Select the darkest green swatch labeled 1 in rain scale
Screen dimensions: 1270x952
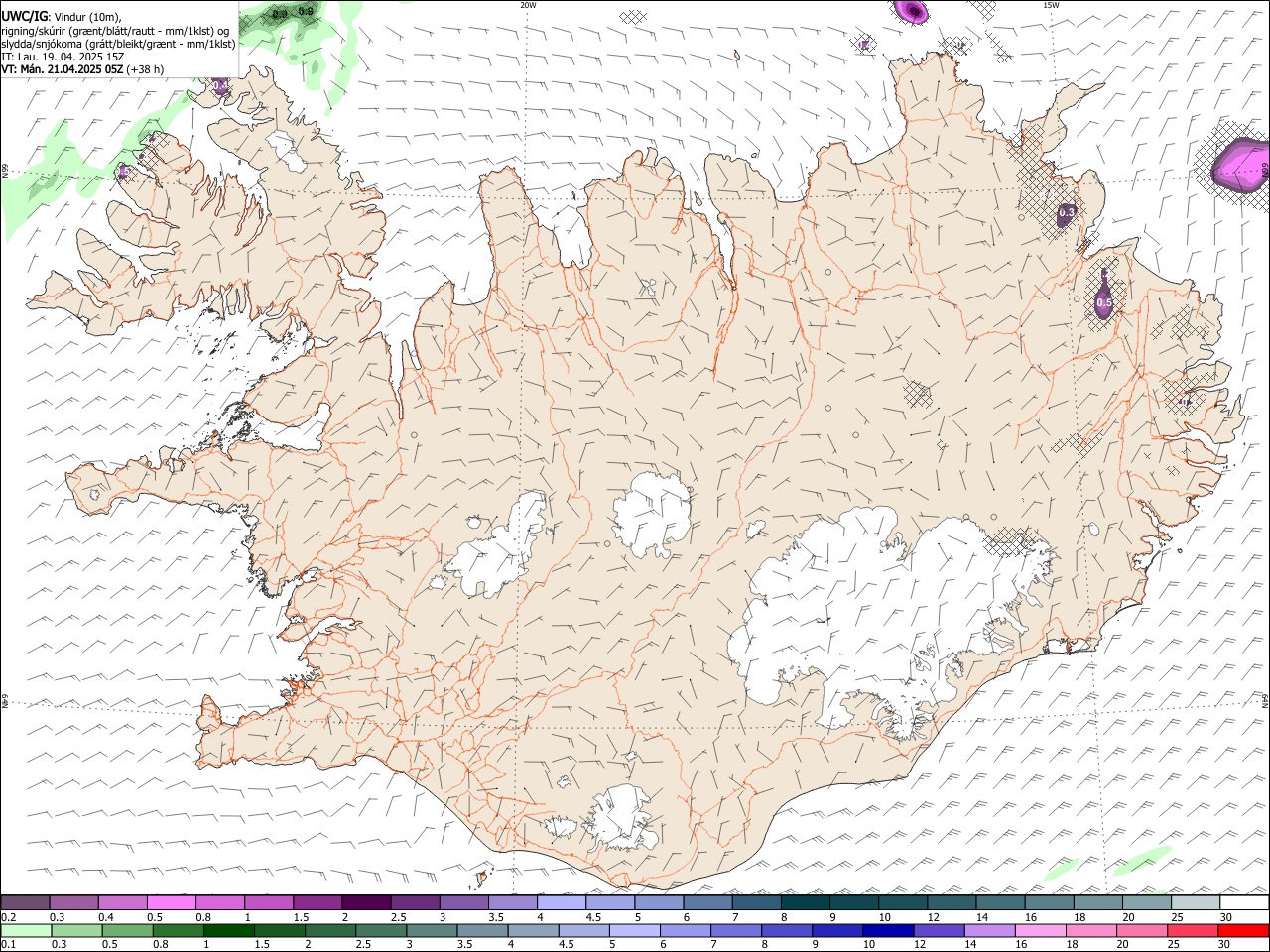click(x=229, y=930)
